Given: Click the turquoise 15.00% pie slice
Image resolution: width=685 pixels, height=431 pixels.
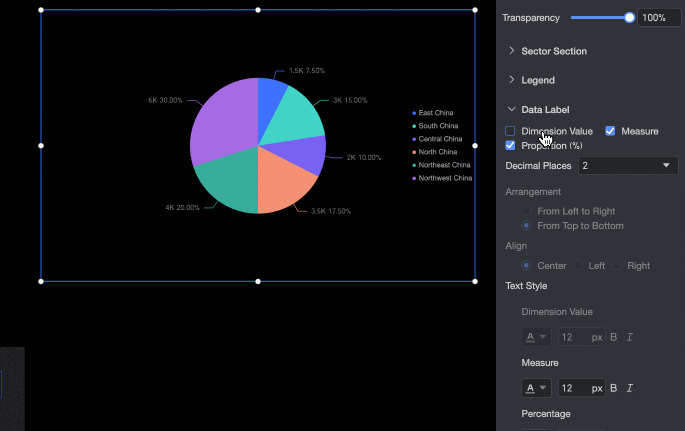Looking at the screenshot, I should coord(295,118).
